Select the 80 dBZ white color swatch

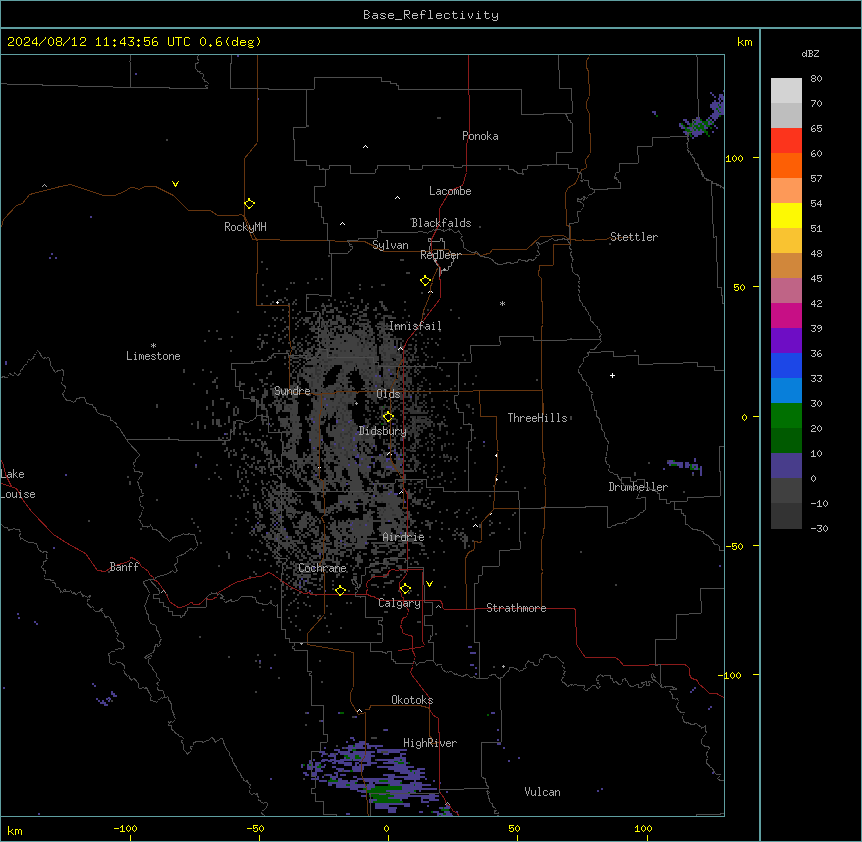[x=786, y=91]
